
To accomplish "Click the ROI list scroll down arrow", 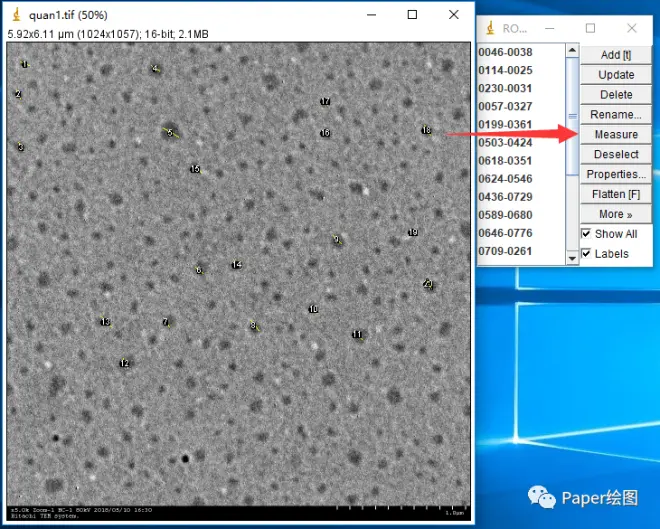I will click(572, 258).
